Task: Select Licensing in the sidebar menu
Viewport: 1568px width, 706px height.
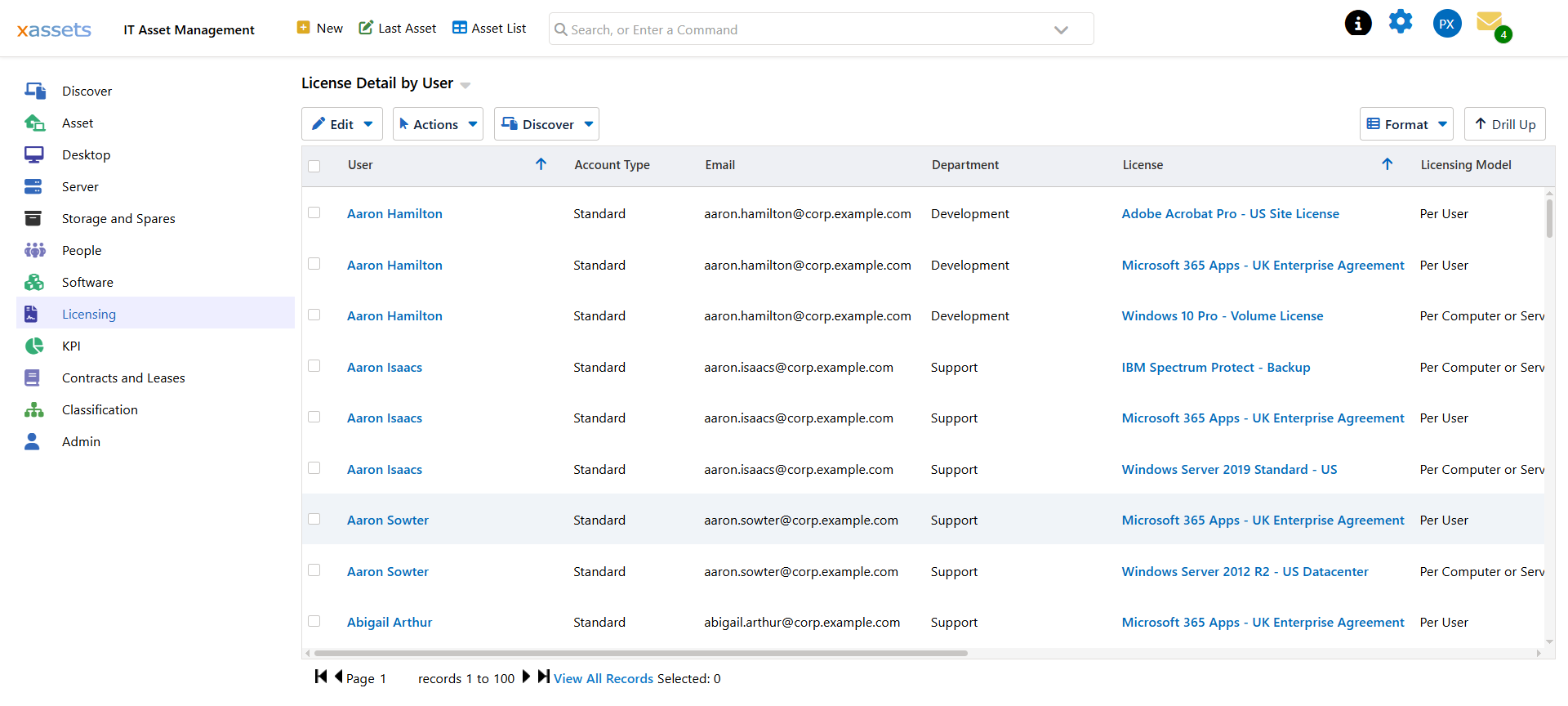Action: pos(89,314)
